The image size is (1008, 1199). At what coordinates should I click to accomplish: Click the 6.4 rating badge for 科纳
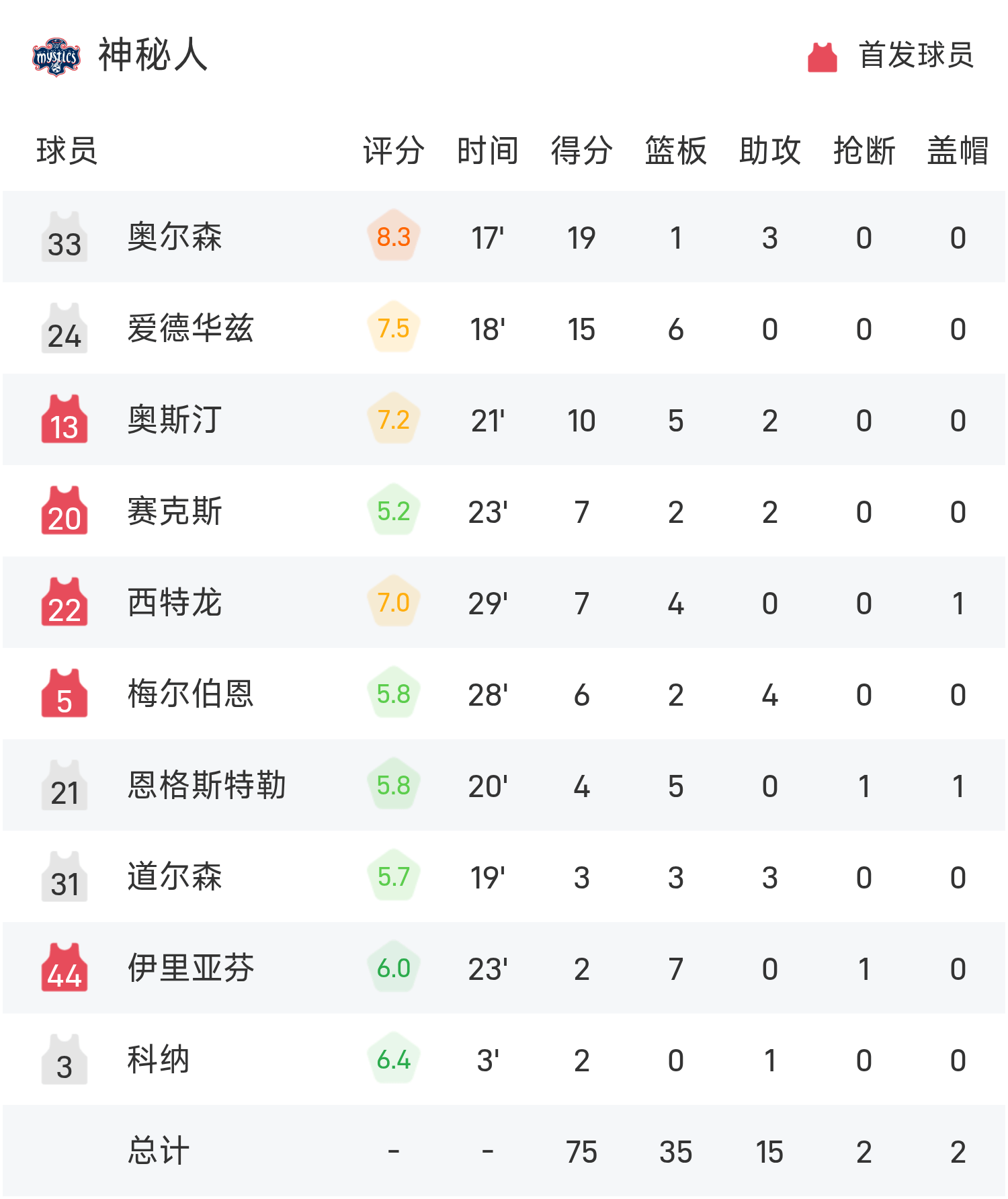(394, 1060)
